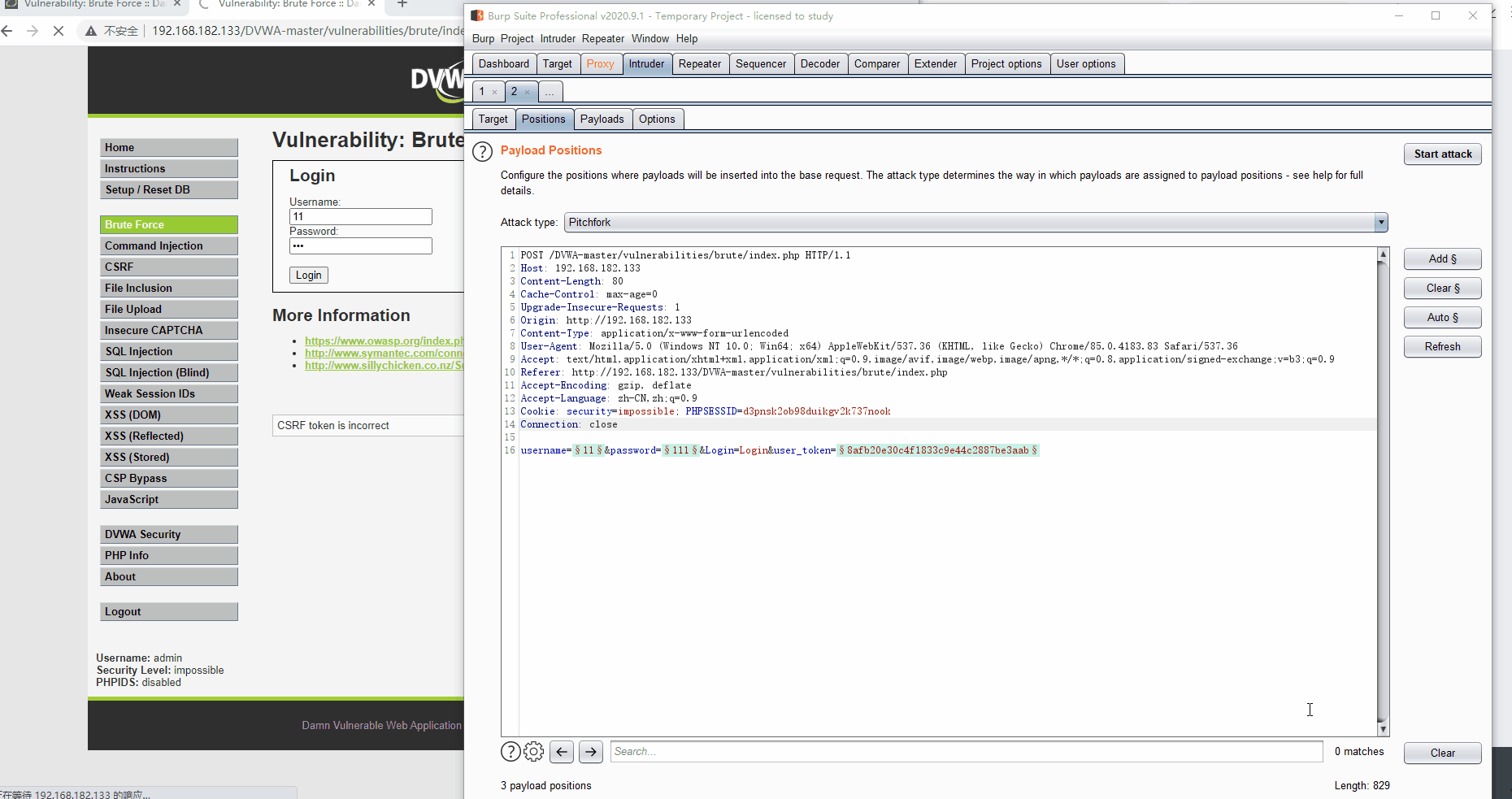Switch to the Dashboard tab
1512x799 pixels.
[504, 64]
